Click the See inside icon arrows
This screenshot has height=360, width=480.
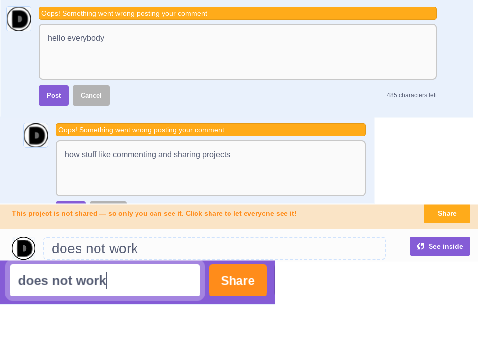click(x=421, y=246)
